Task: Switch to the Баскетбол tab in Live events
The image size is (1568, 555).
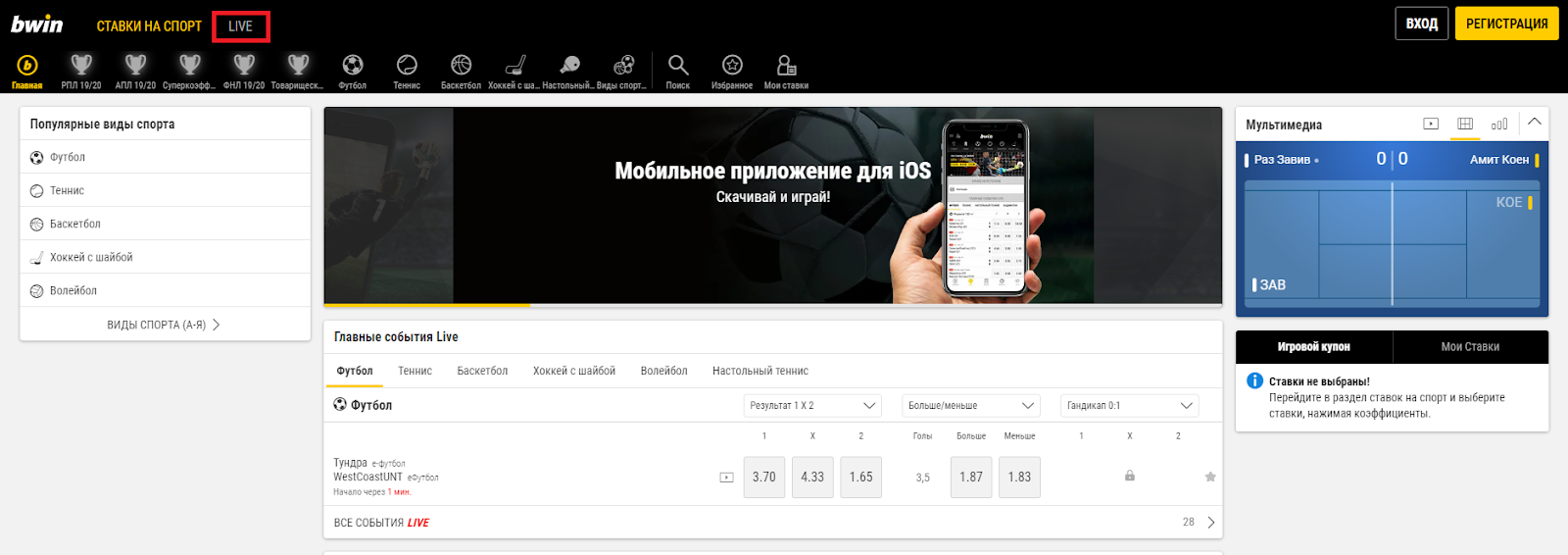Action: [482, 372]
